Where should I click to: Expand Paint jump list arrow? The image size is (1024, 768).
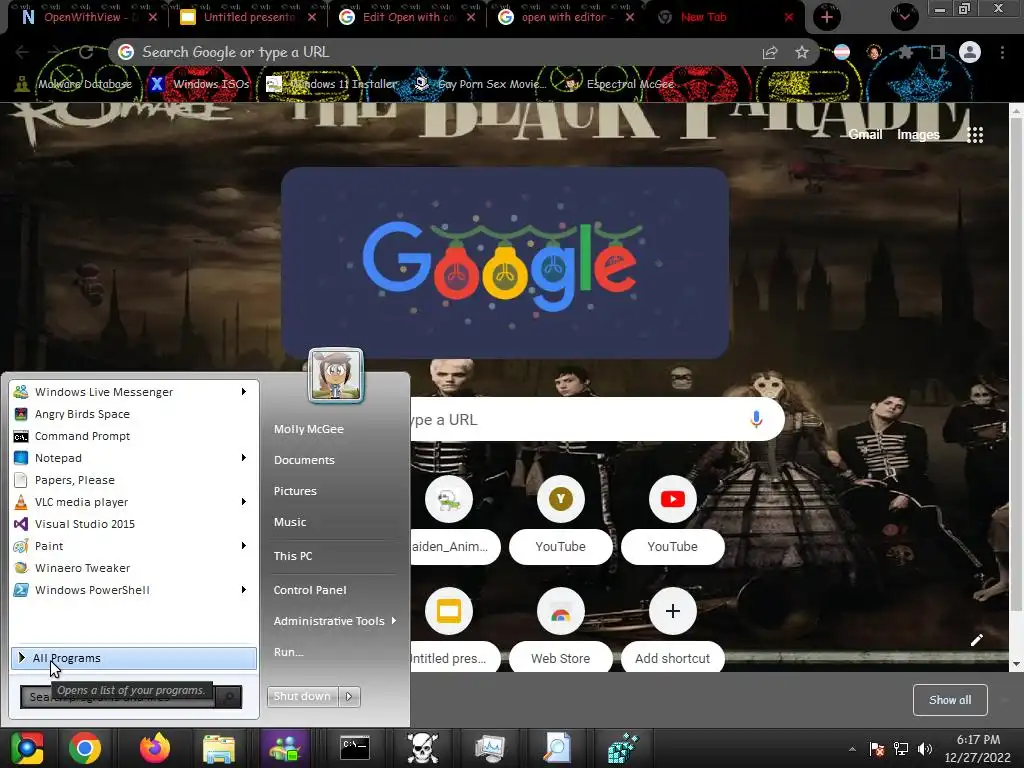[244, 546]
